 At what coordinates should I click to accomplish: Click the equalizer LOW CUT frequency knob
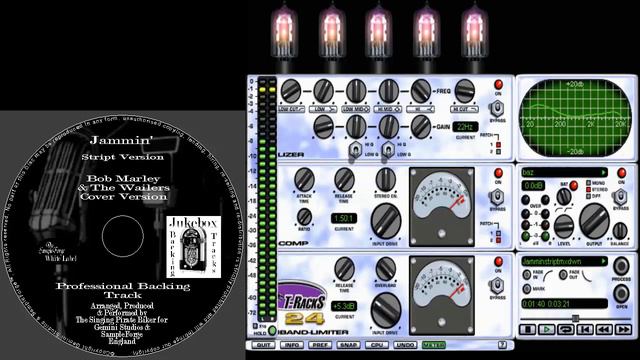point(291,91)
